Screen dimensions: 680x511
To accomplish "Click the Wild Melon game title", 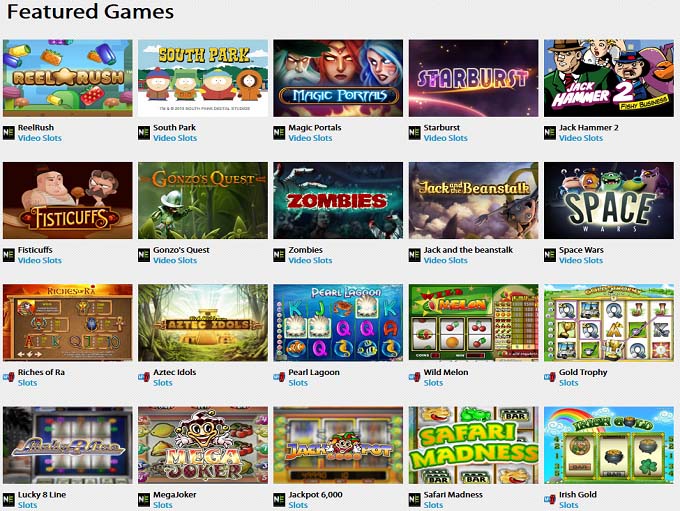I will [446, 372].
